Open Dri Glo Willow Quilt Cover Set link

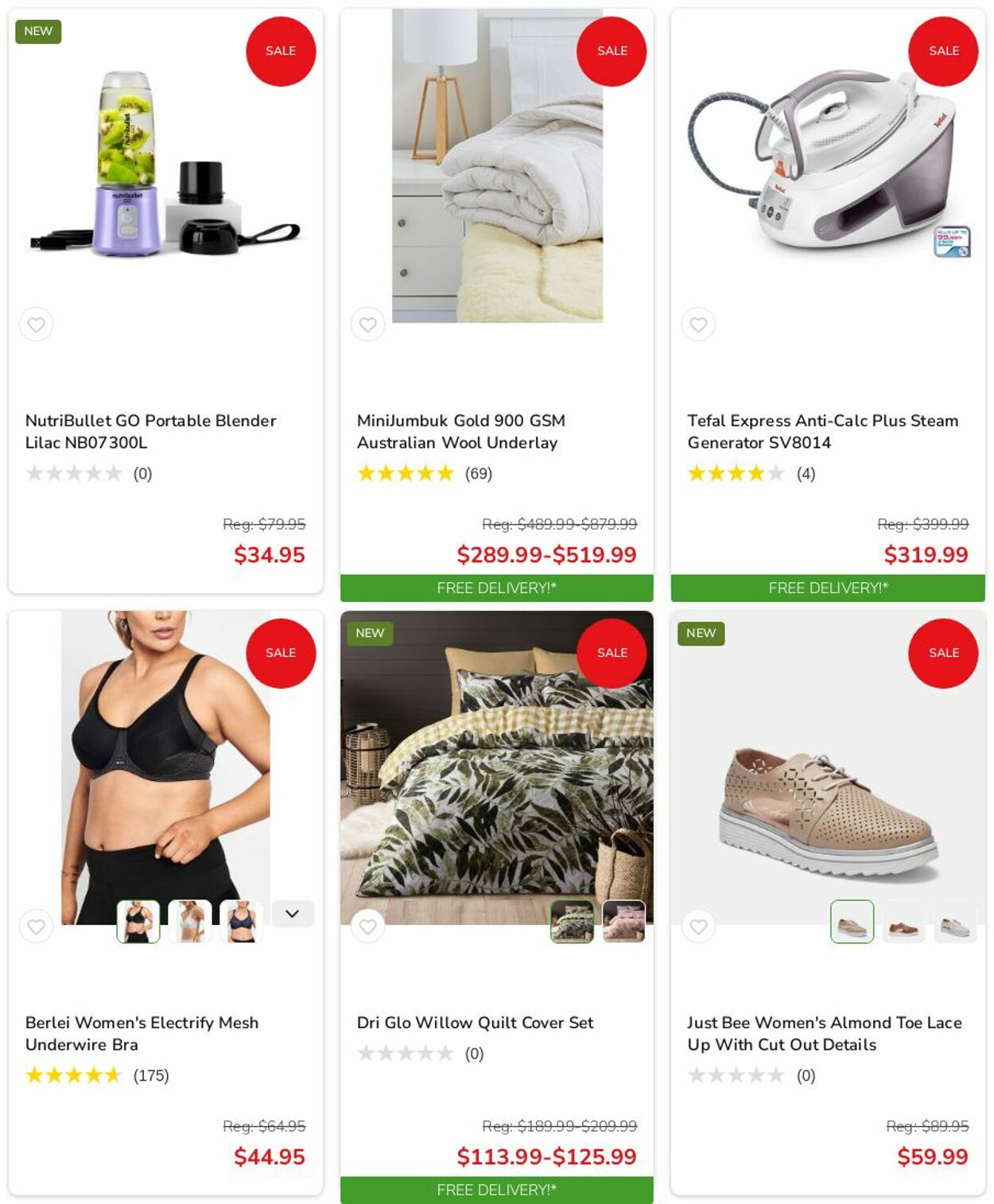pos(475,1023)
